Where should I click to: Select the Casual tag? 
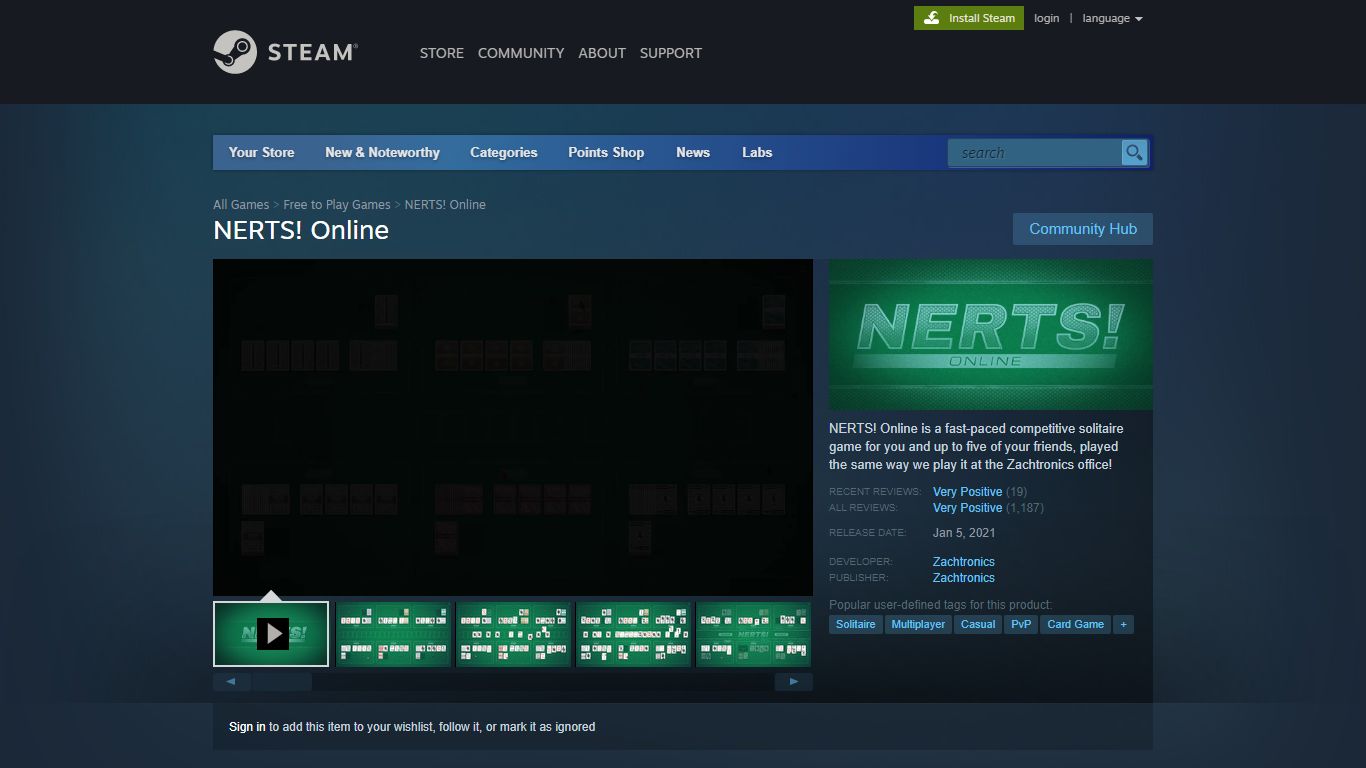coord(978,624)
